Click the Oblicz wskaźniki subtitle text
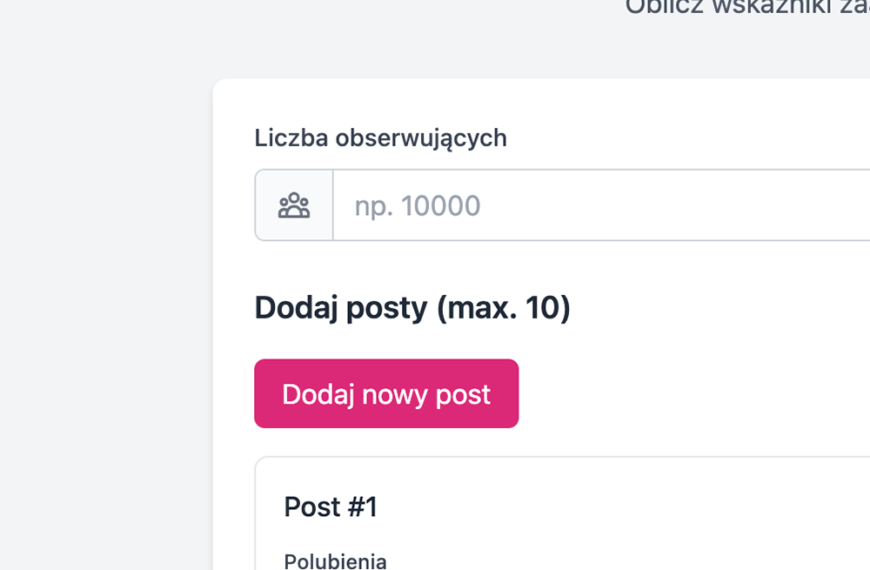Viewport: 870px width, 570px height. coord(746,8)
